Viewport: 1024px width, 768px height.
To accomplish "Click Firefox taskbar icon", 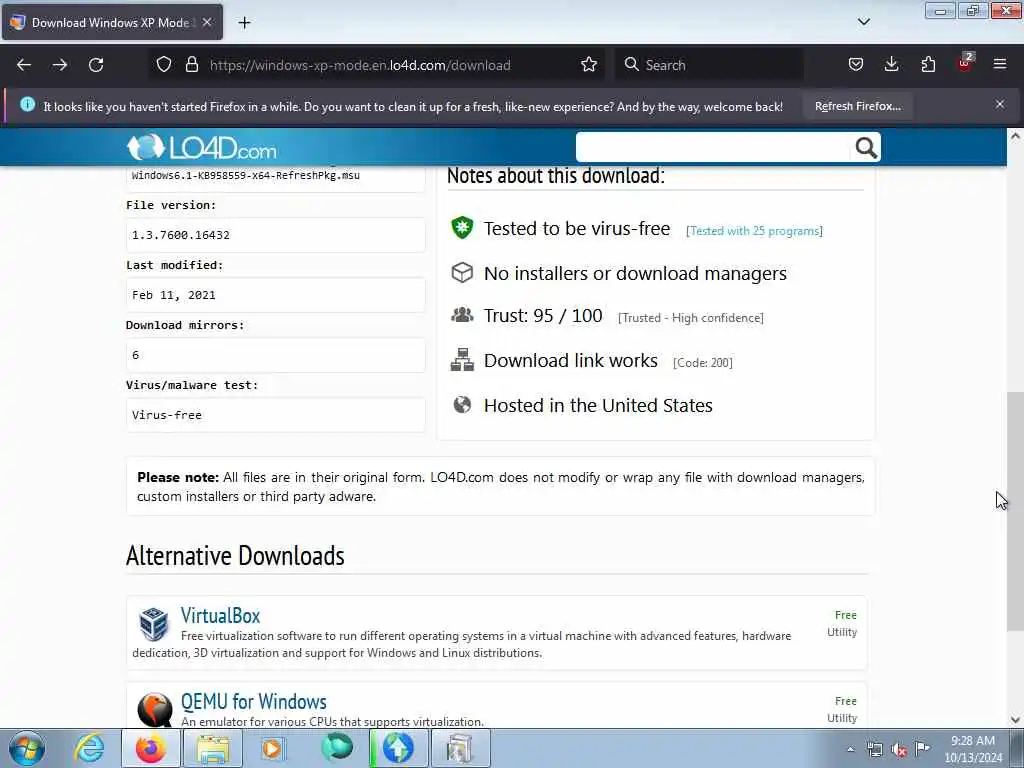I will [x=150, y=748].
